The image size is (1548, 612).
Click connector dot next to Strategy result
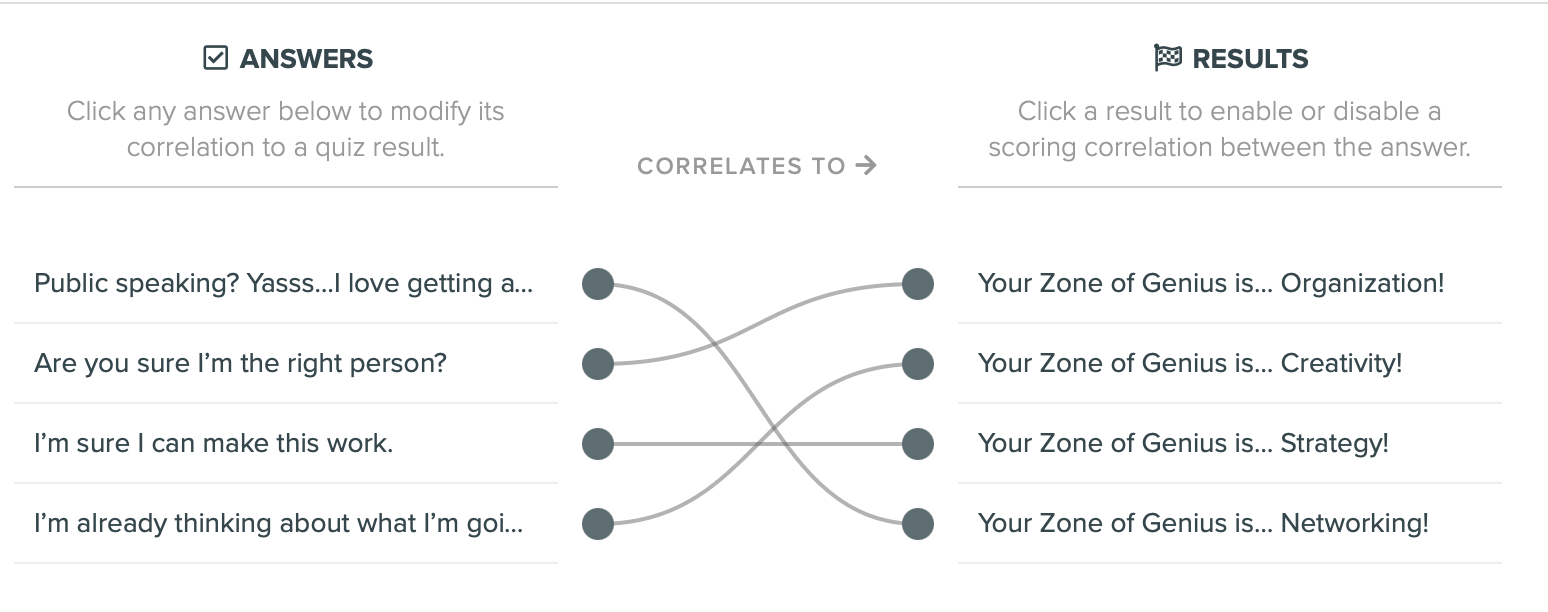pyautogui.click(x=918, y=444)
